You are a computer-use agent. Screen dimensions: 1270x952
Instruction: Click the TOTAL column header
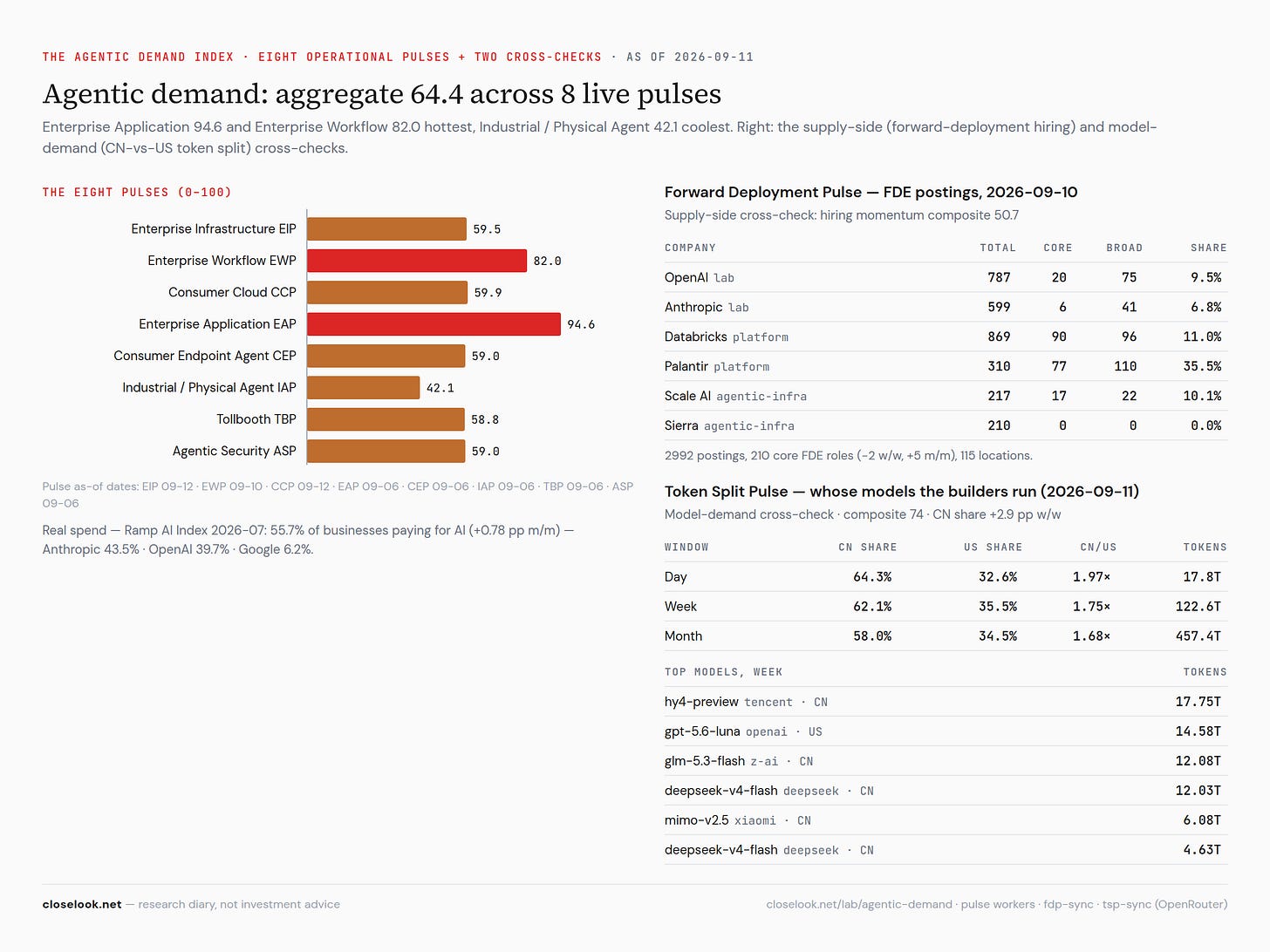coord(998,248)
